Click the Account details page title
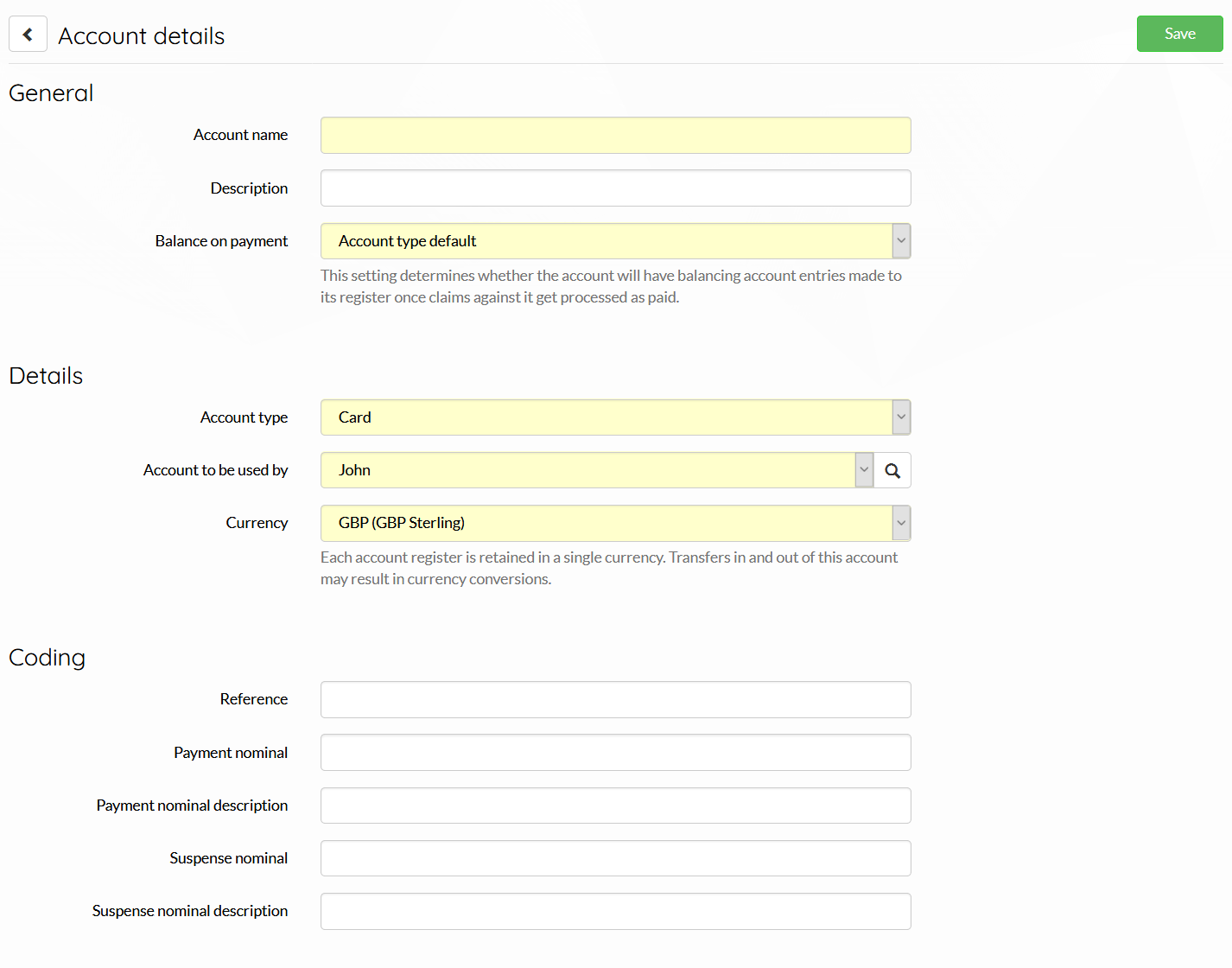Image resolution: width=1232 pixels, height=968 pixels. click(x=142, y=36)
